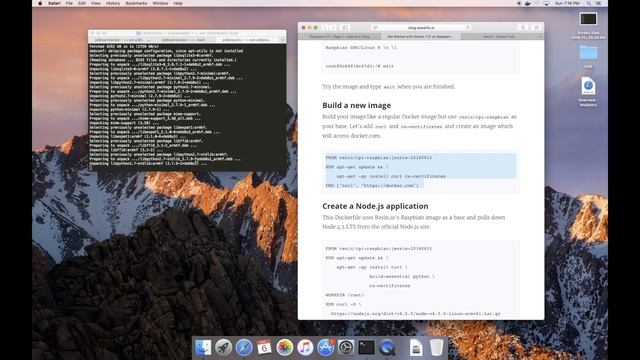Open Calendar icon in the Dock
Image resolution: width=640 pixels, height=360 pixels.
click(x=264, y=347)
